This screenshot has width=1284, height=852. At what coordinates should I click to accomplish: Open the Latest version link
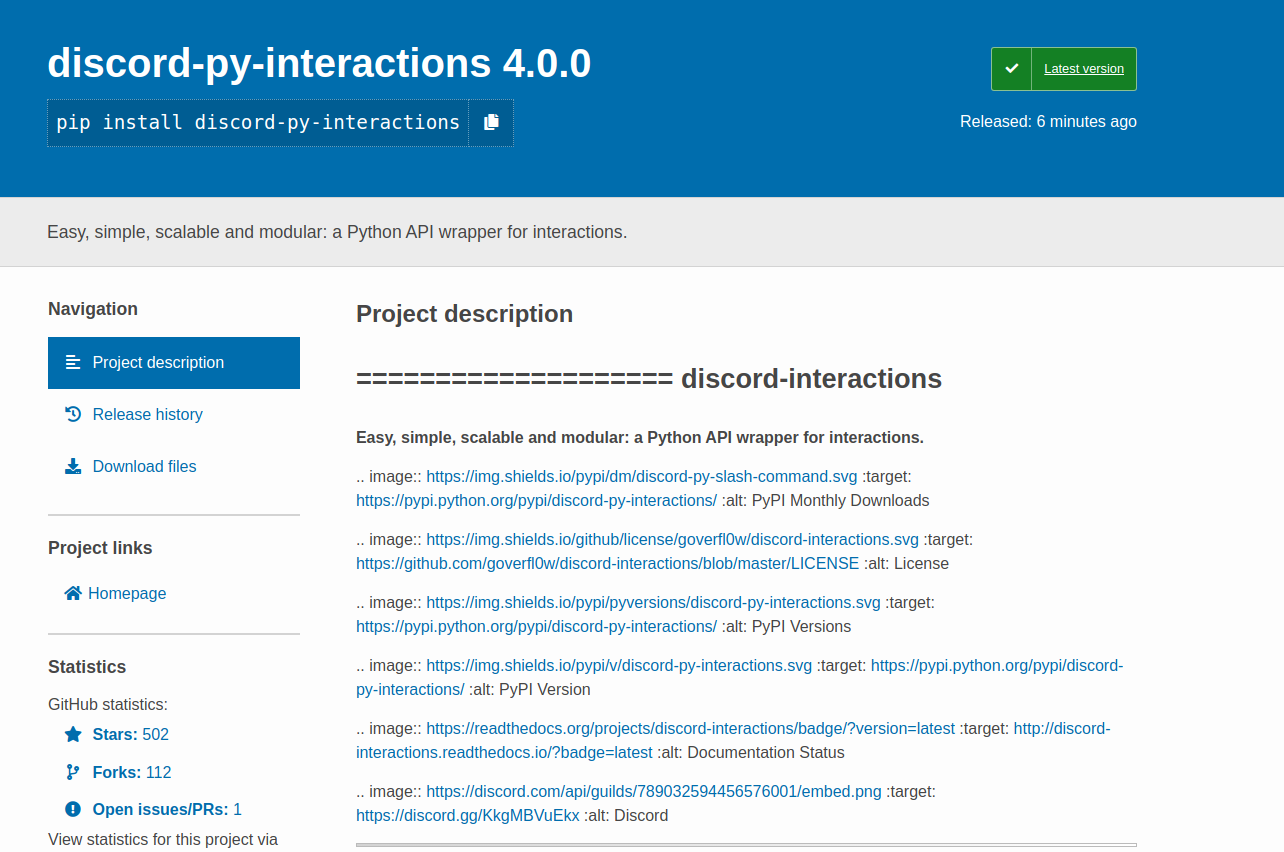tap(1083, 68)
